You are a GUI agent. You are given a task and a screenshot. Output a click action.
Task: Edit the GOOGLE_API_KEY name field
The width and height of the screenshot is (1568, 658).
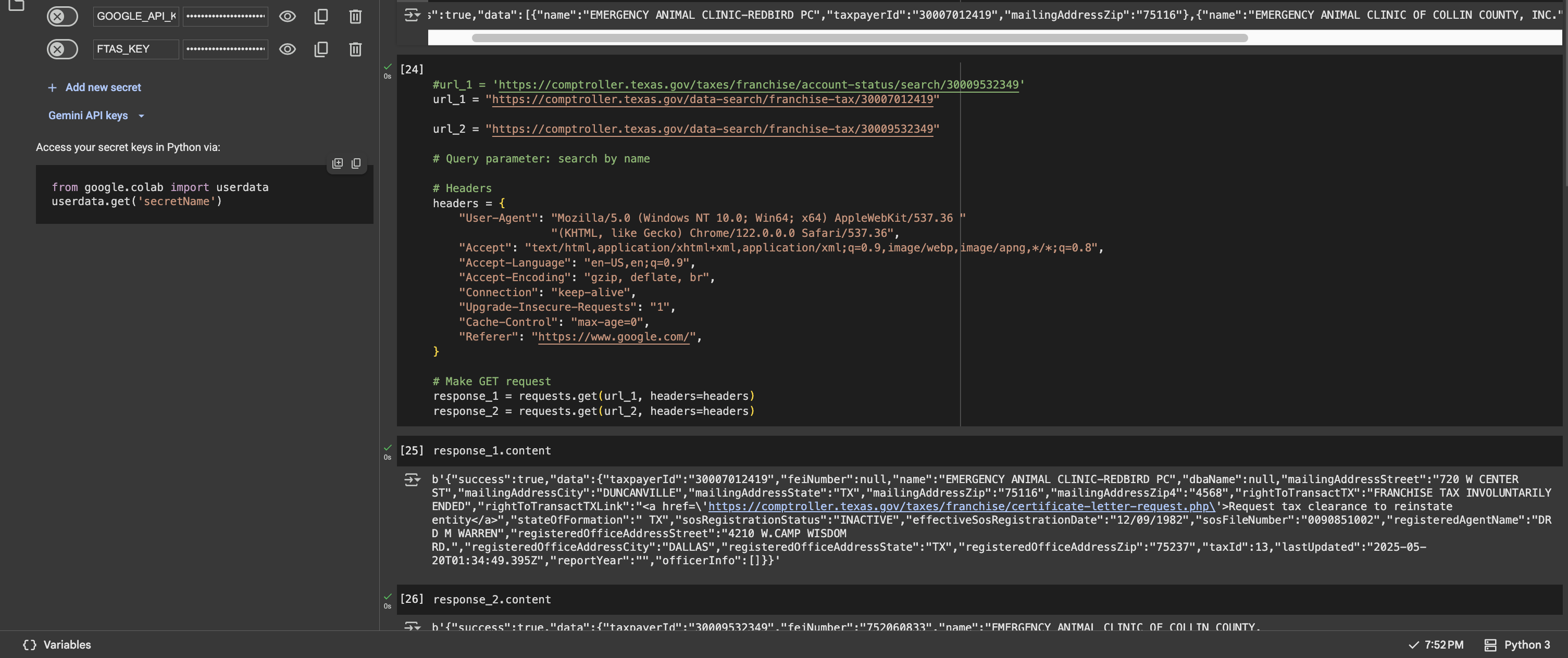click(x=136, y=17)
